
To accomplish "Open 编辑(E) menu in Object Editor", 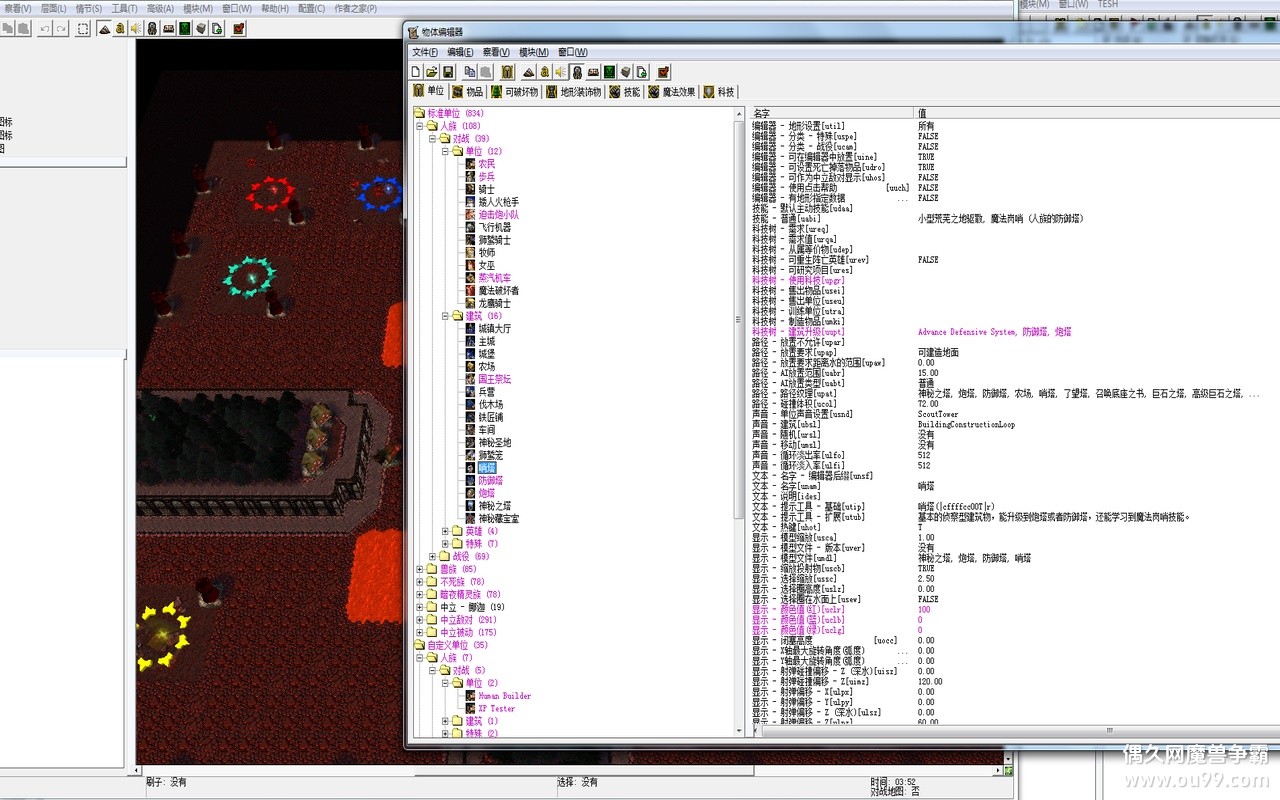I will coord(461,52).
